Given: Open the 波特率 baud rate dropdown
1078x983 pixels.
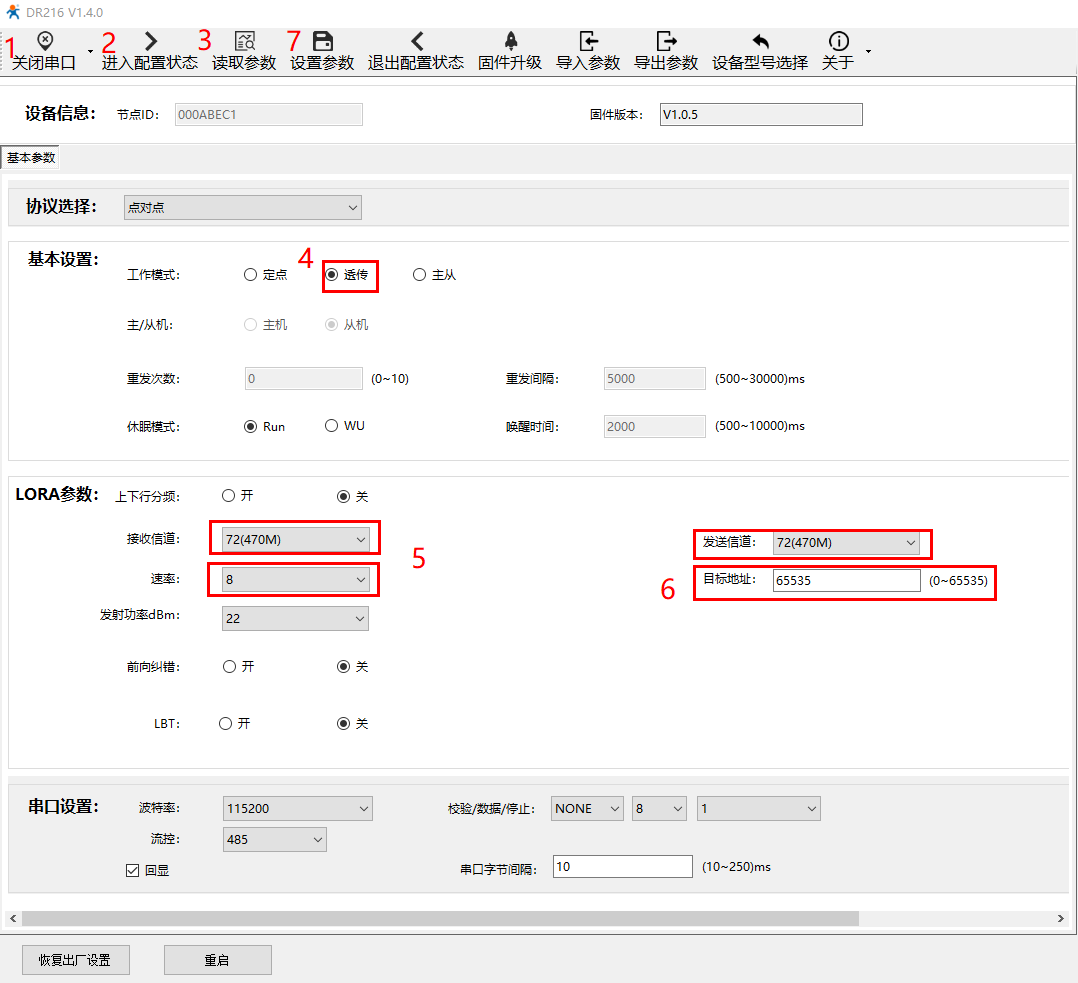Looking at the screenshot, I should (x=297, y=808).
